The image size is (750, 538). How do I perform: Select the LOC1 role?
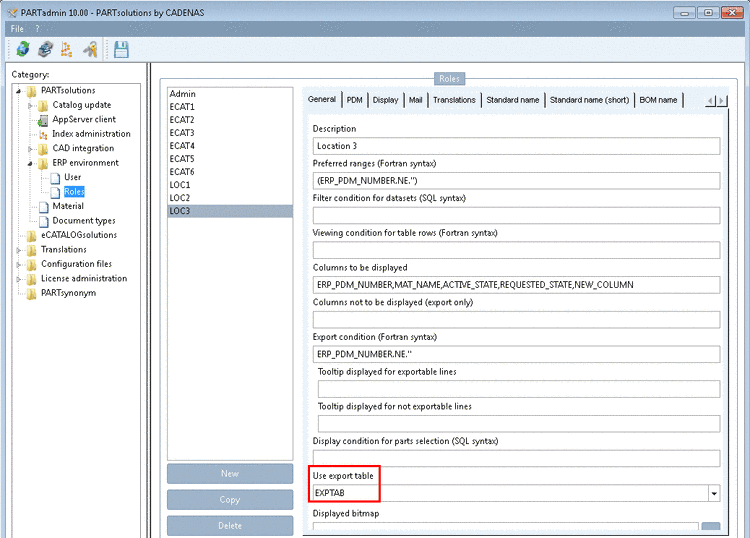click(230, 185)
